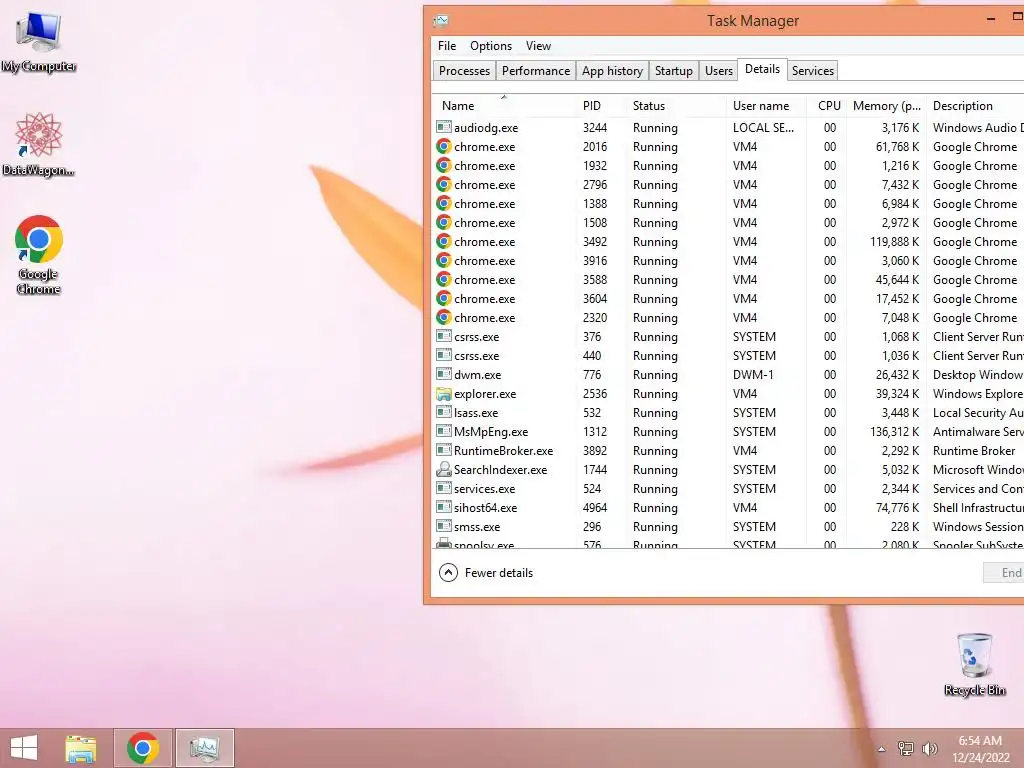Viewport: 1024px width, 768px height.
Task: Click the services.exe process icon
Action: coord(443,488)
